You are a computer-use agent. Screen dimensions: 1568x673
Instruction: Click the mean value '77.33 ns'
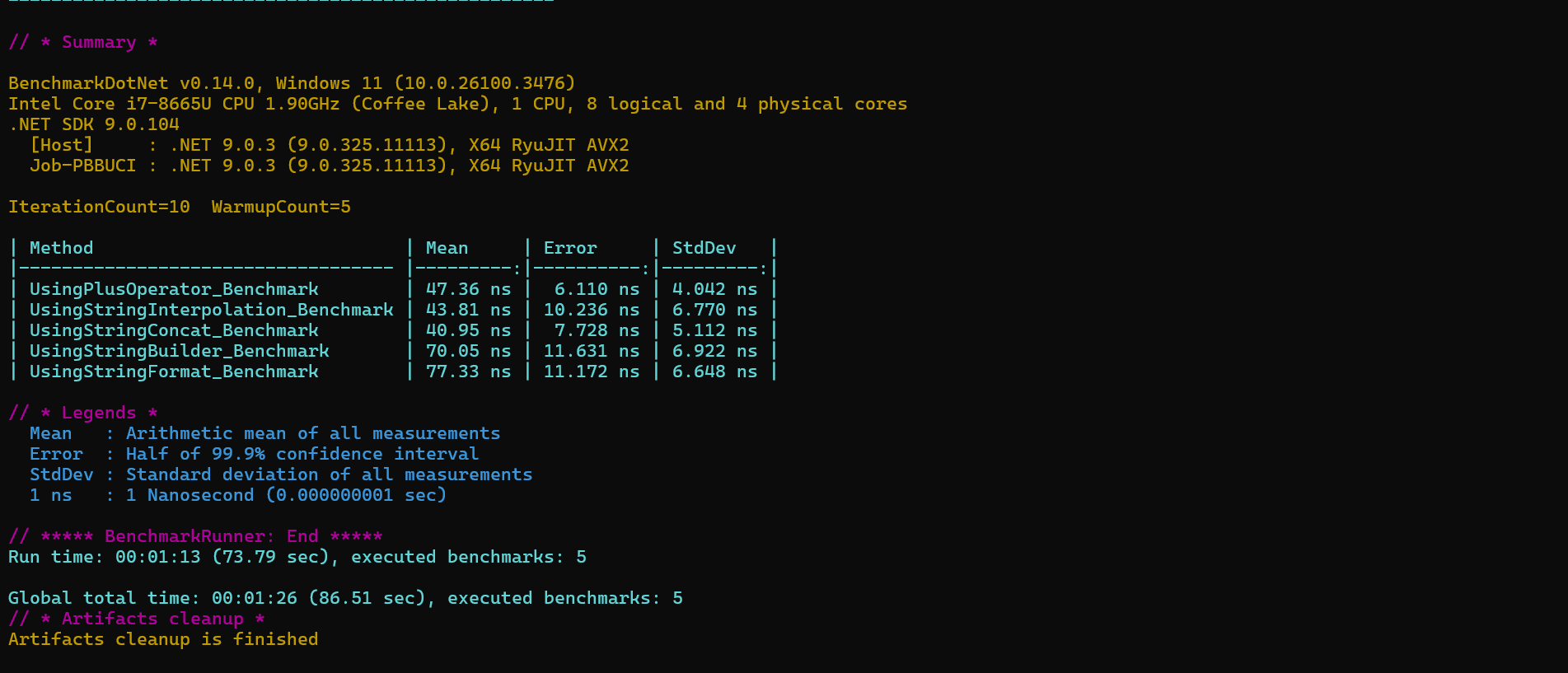pos(468,372)
